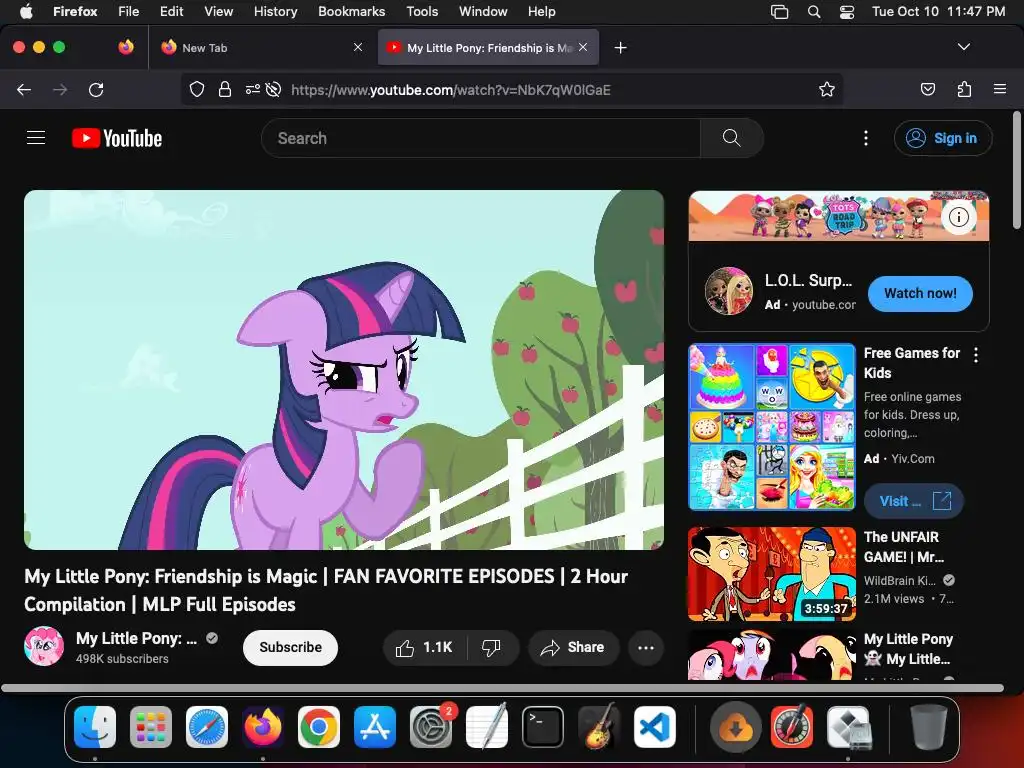Screen dimensions: 1024x768
Task: Click WildBrain Ki... channel name
Action: 899,580
